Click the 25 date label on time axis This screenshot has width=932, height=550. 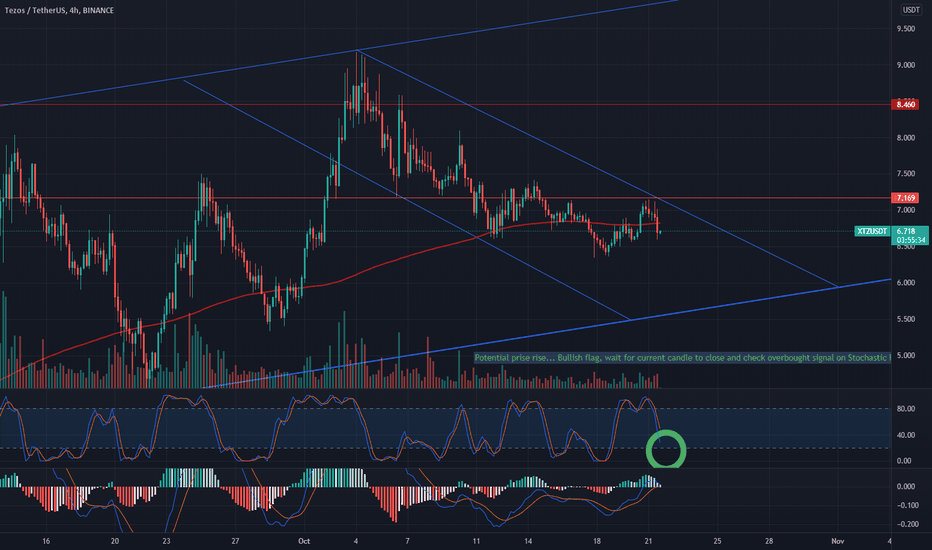click(x=717, y=541)
